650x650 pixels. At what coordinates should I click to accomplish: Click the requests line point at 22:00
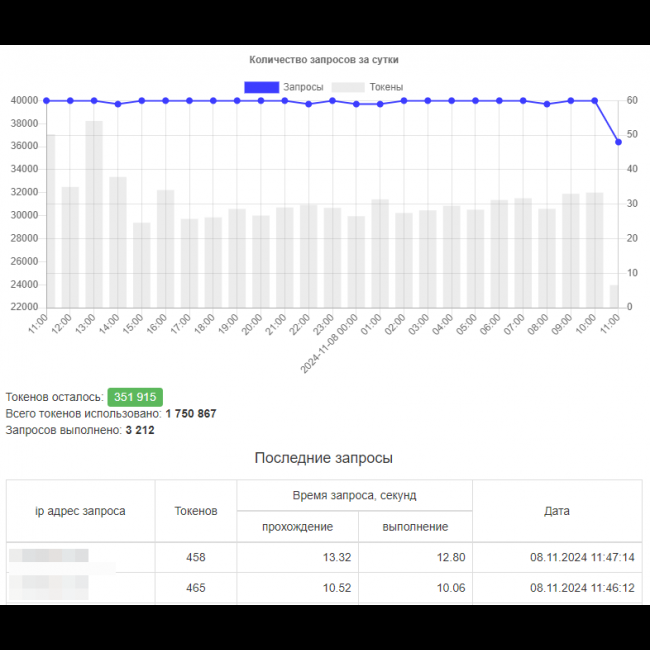coord(308,104)
